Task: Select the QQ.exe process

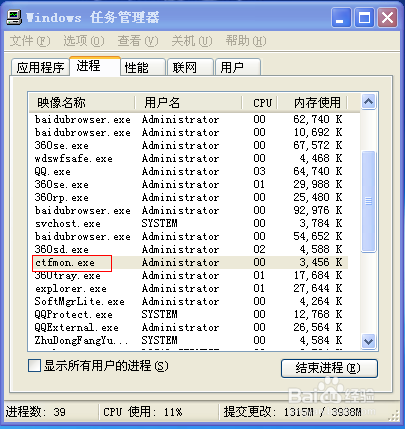Action: tap(188, 171)
